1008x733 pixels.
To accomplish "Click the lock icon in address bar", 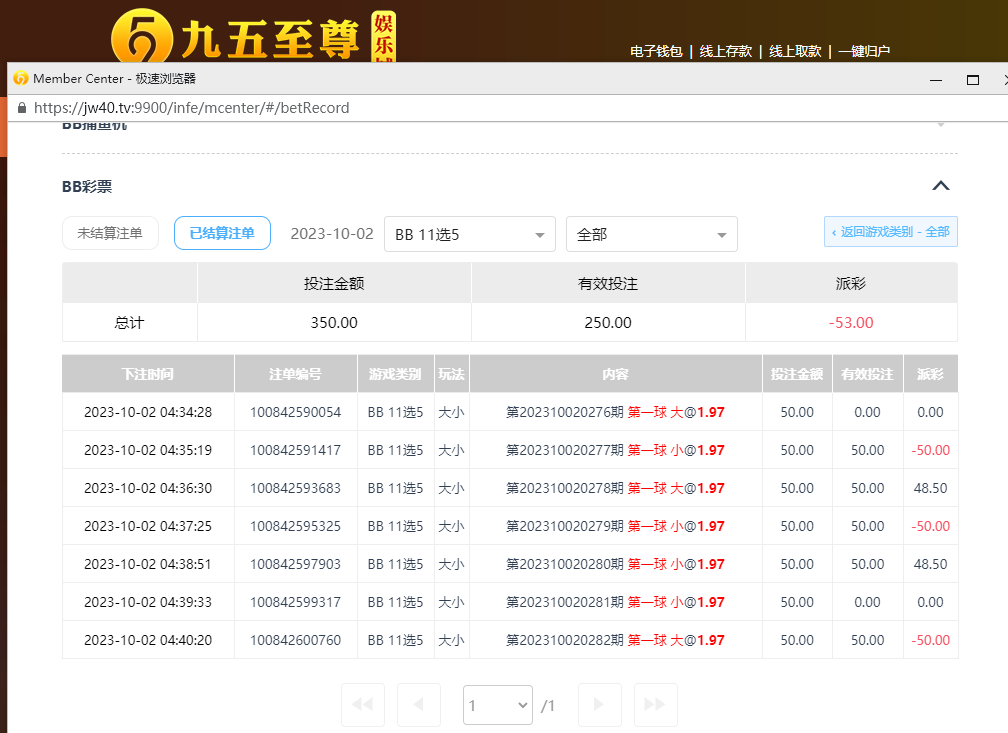I will click(21, 108).
